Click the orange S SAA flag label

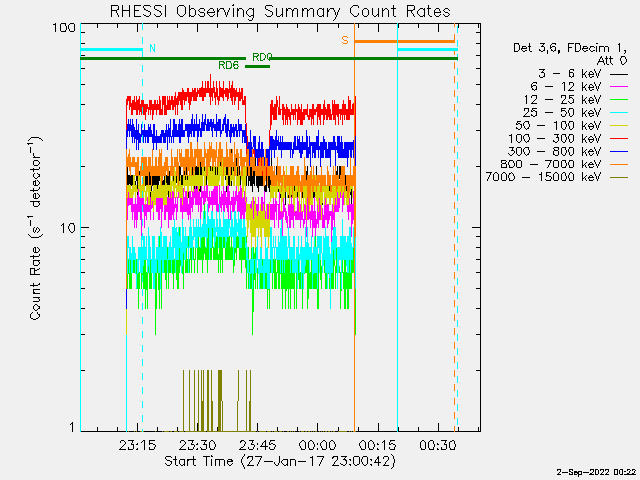345,40
